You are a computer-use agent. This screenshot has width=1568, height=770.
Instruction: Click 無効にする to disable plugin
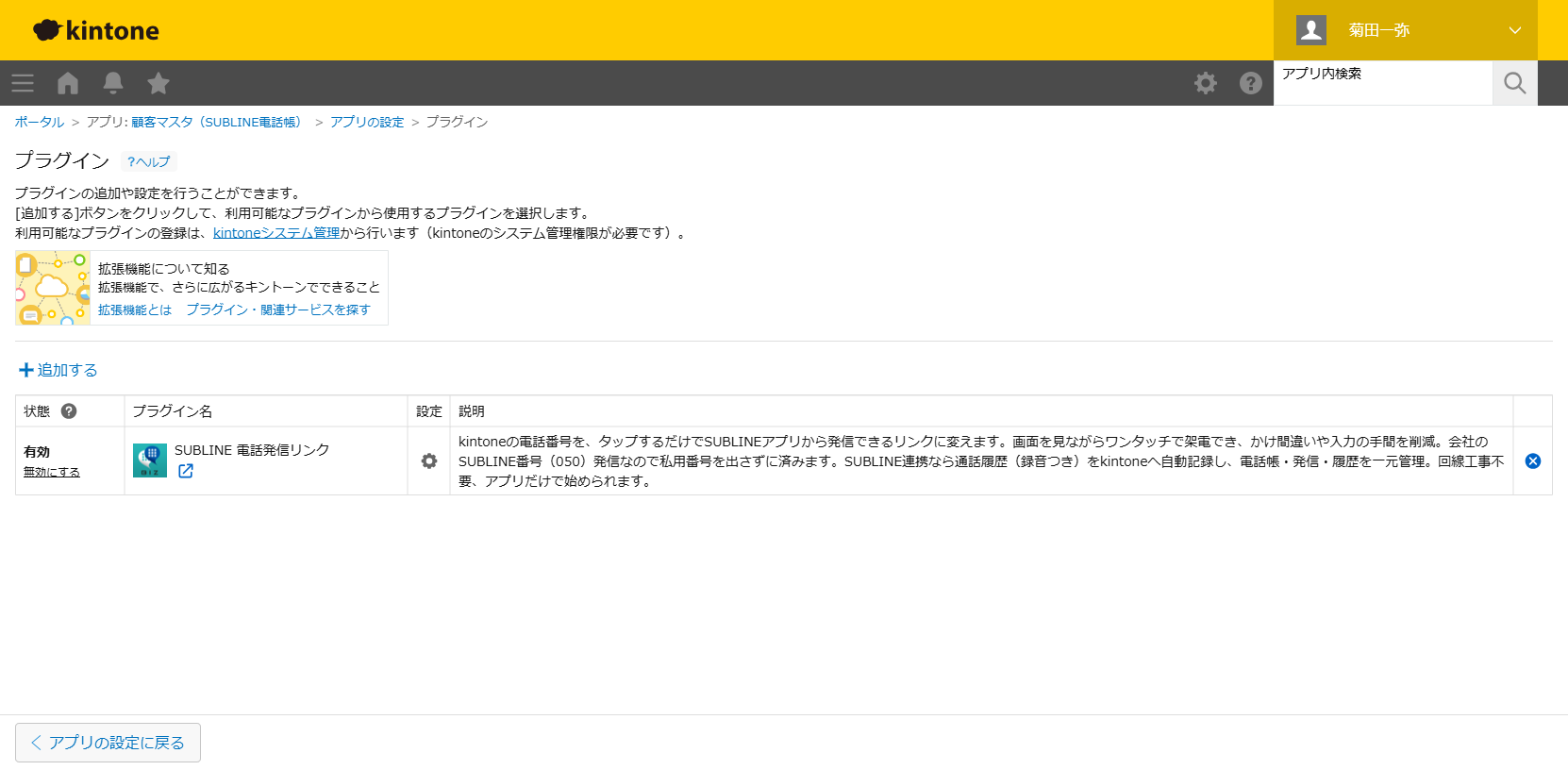tap(52, 472)
